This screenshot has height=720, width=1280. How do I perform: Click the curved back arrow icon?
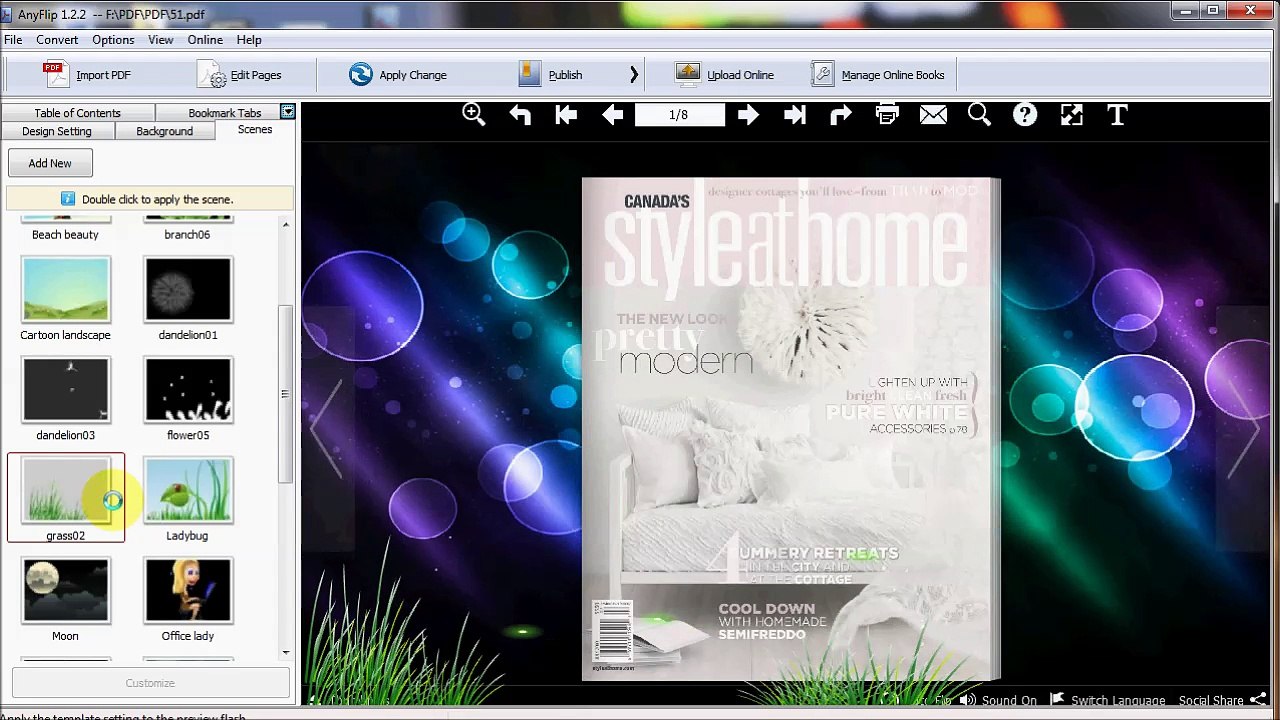pos(520,115)
